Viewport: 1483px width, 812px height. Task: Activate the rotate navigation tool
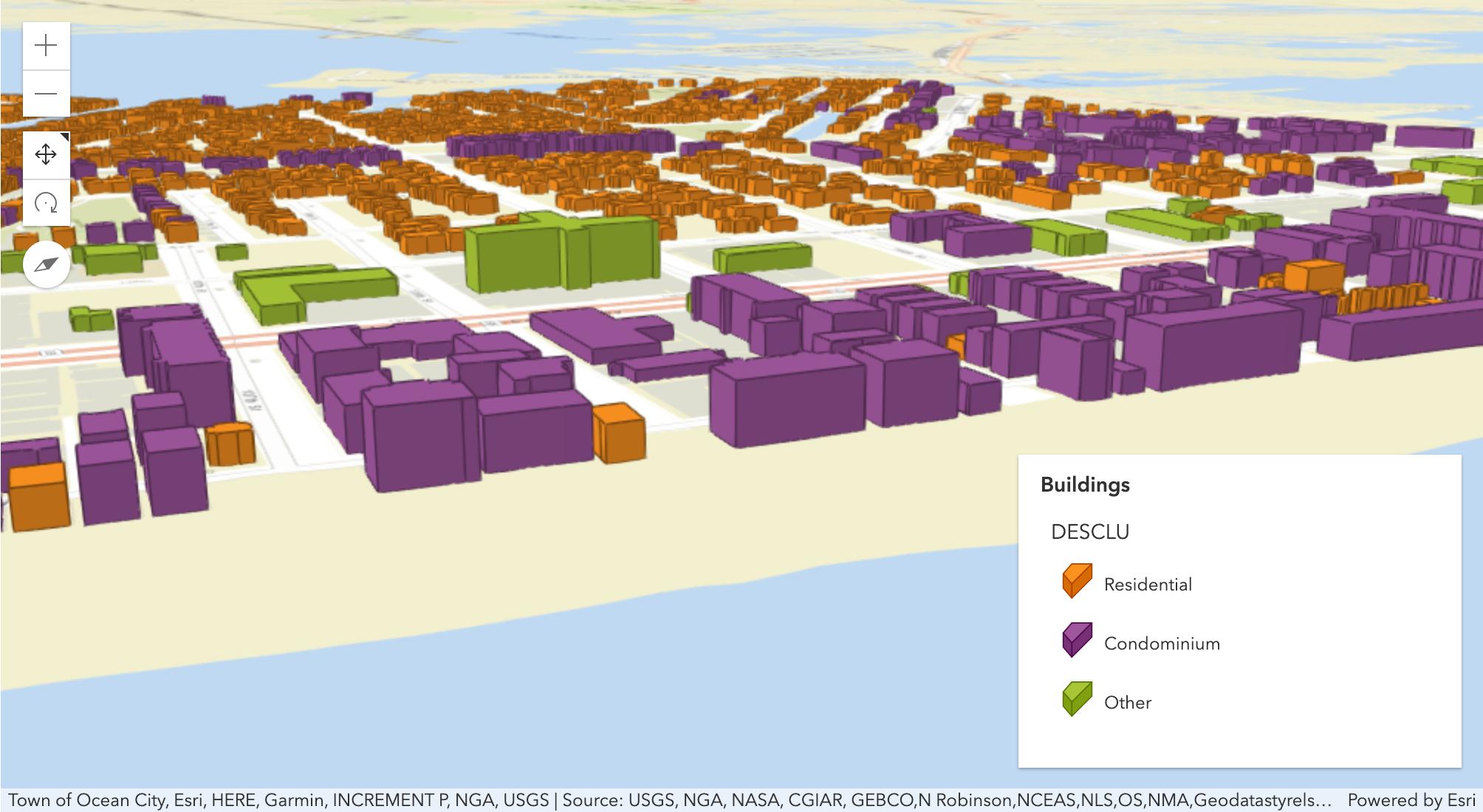pos(46,202)
